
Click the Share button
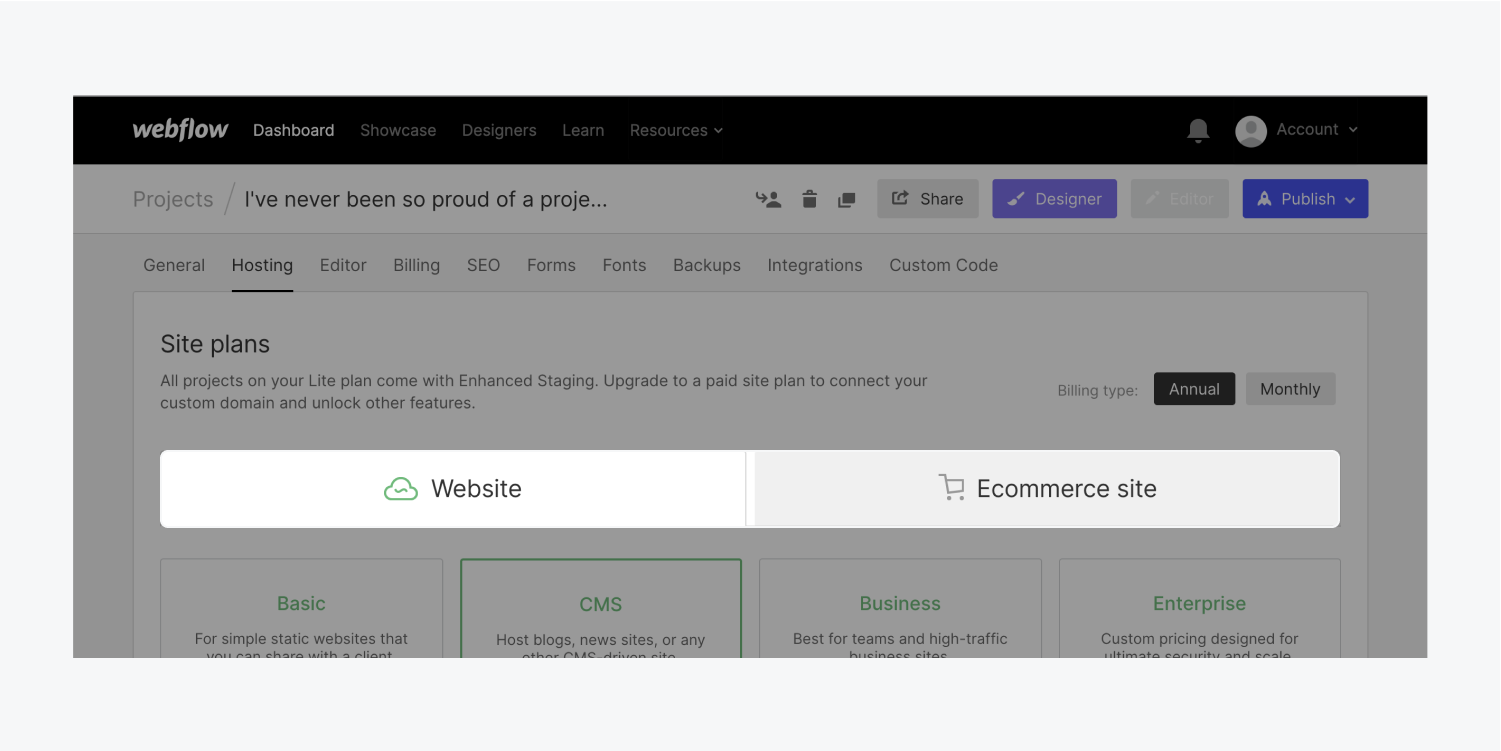coord(928,199)
